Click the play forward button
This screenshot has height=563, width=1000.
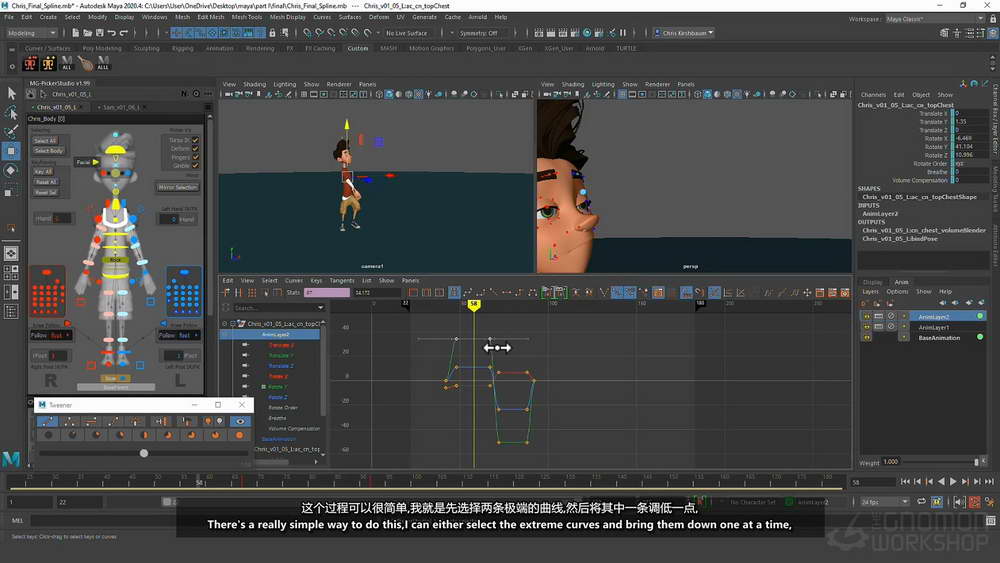coord(953,482)
